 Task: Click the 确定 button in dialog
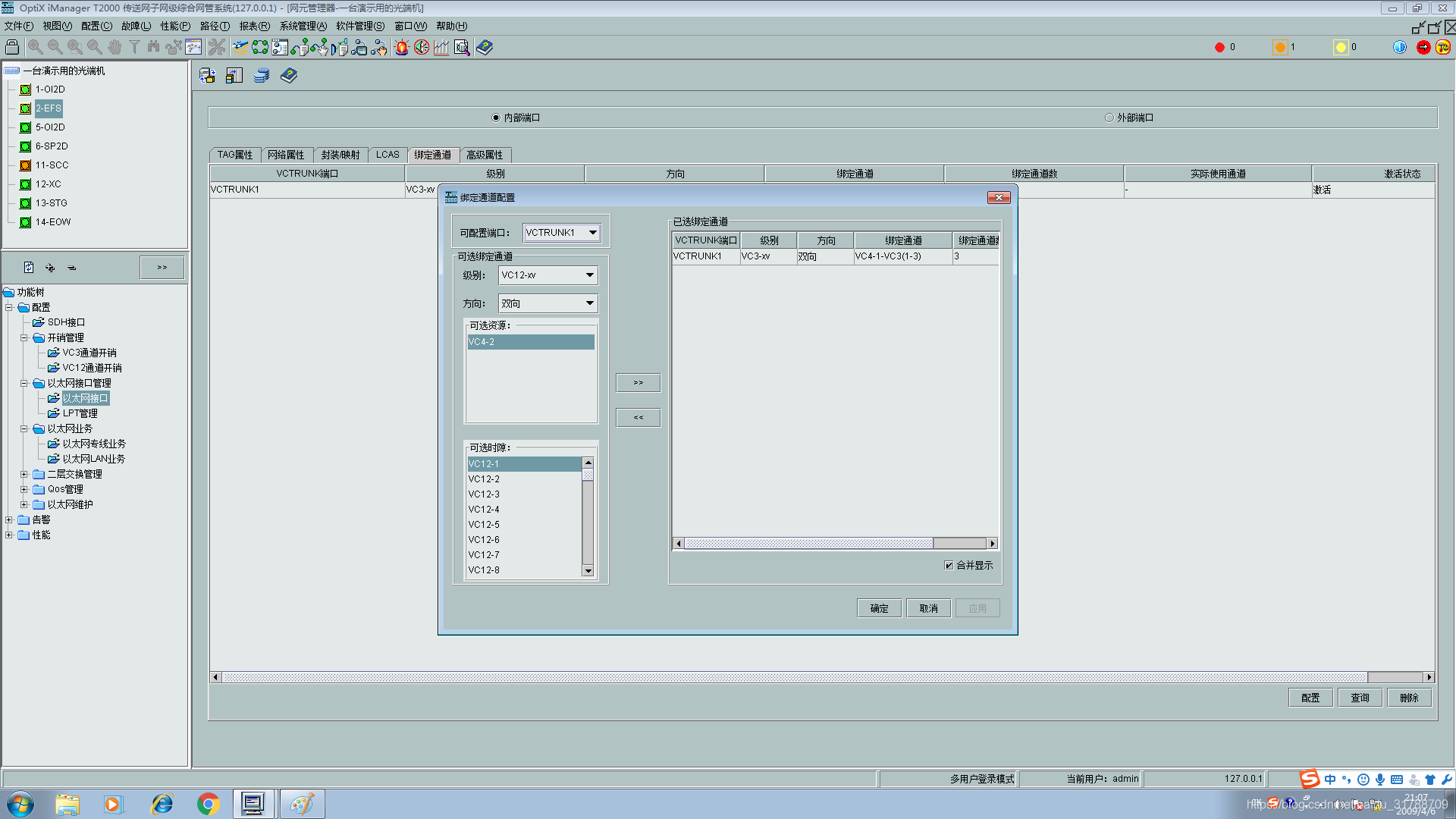(x=879, y=608)
